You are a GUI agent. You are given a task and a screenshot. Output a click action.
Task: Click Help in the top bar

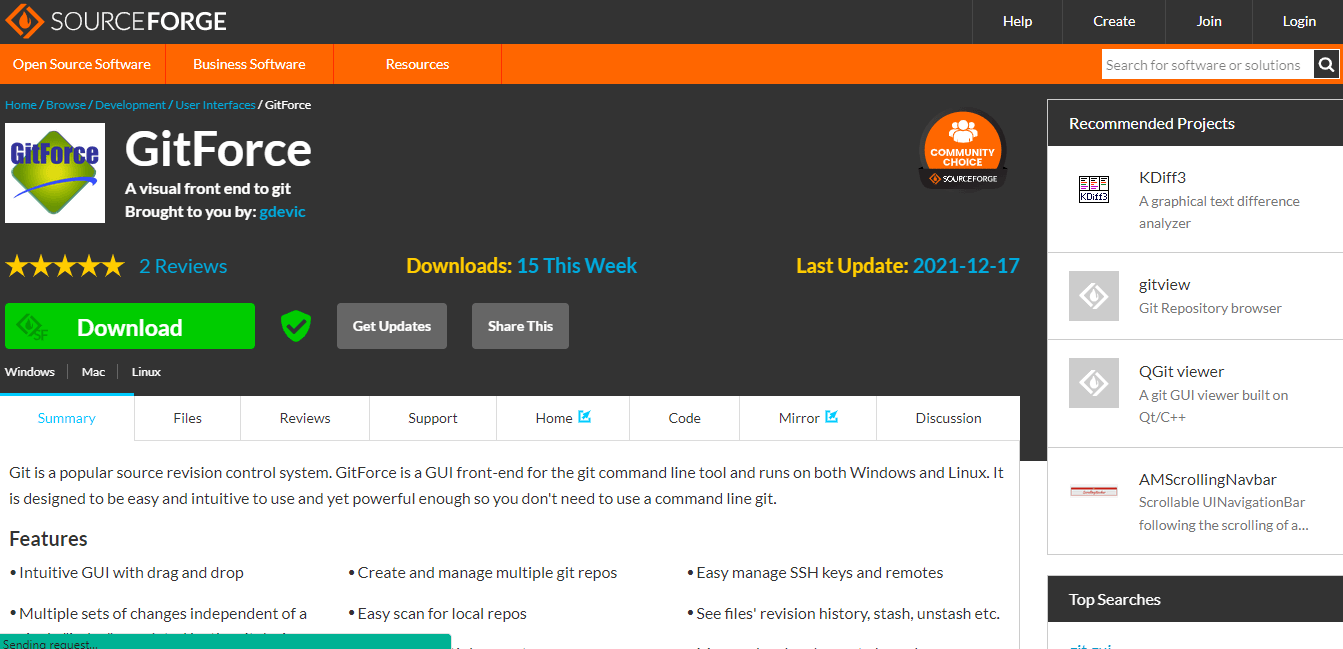tap(1017, 21)
